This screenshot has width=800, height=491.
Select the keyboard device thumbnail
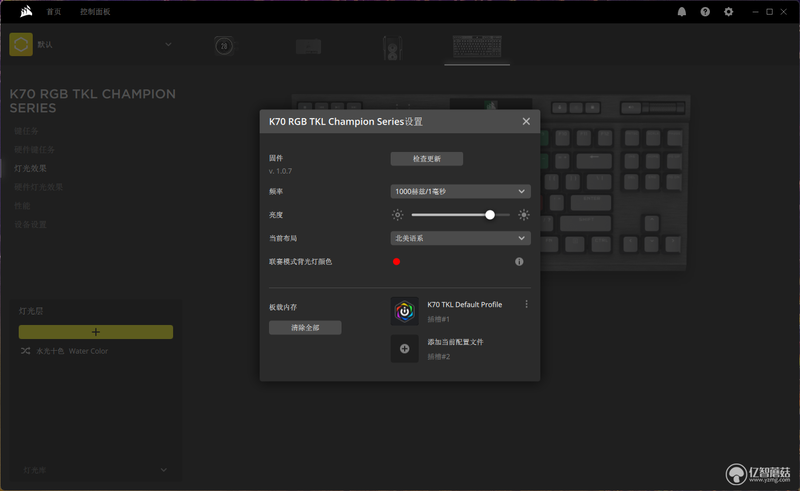click(477, 46)
